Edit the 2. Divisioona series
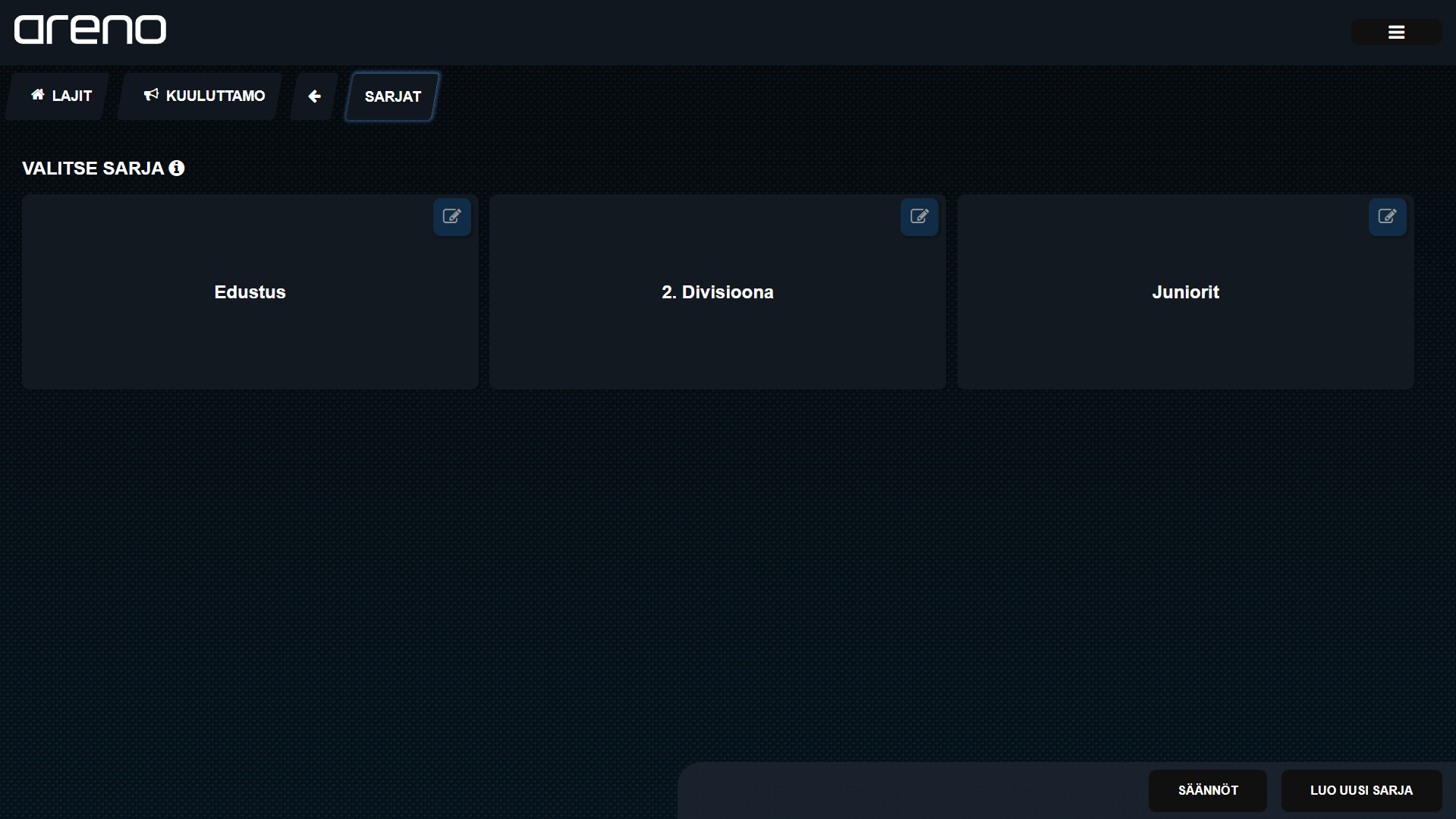Screen dimensions: 1456x819 click(920, 217)
